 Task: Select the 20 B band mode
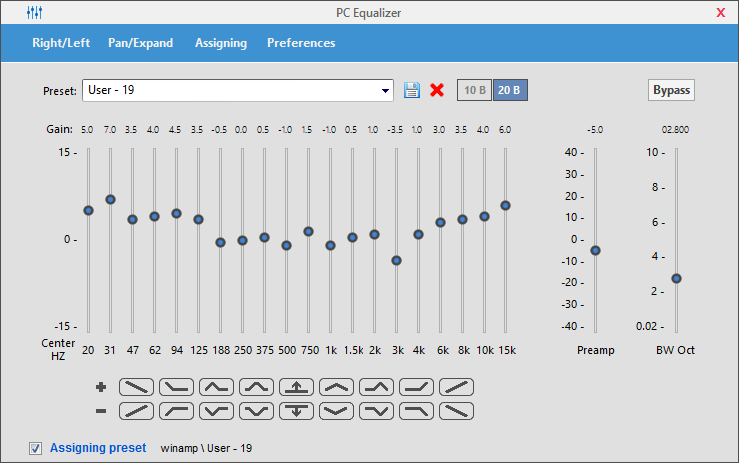click(509, 90)
